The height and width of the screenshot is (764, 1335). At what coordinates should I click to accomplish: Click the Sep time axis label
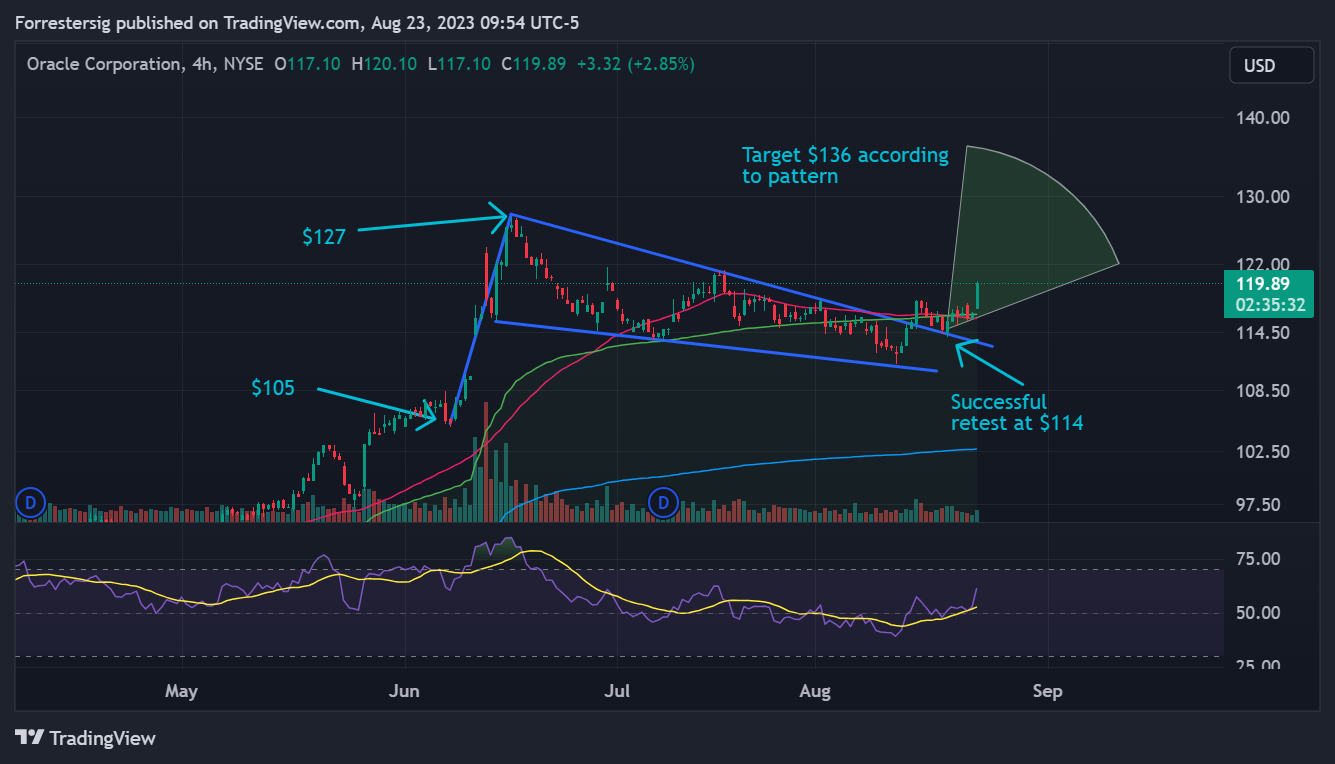click(1048, 691)
